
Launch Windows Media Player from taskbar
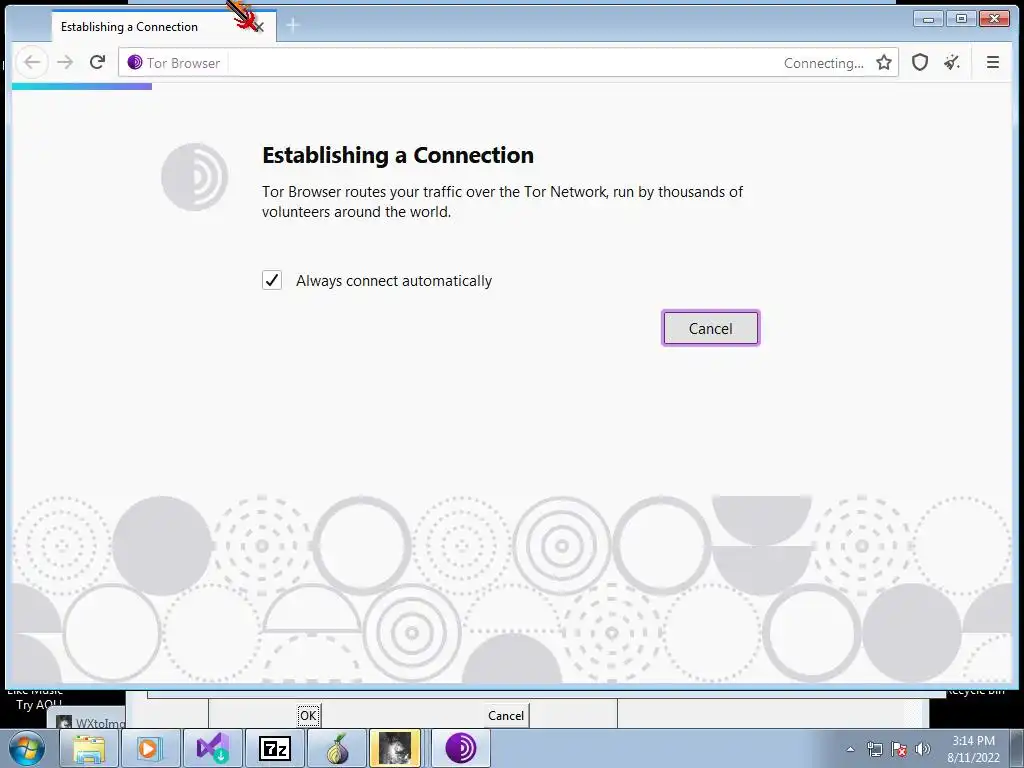click(x=150, y=748)
